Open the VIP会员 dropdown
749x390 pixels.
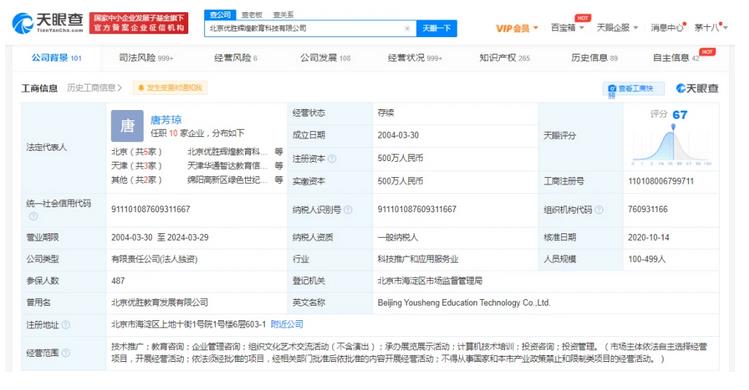click(x=517, y=28)
